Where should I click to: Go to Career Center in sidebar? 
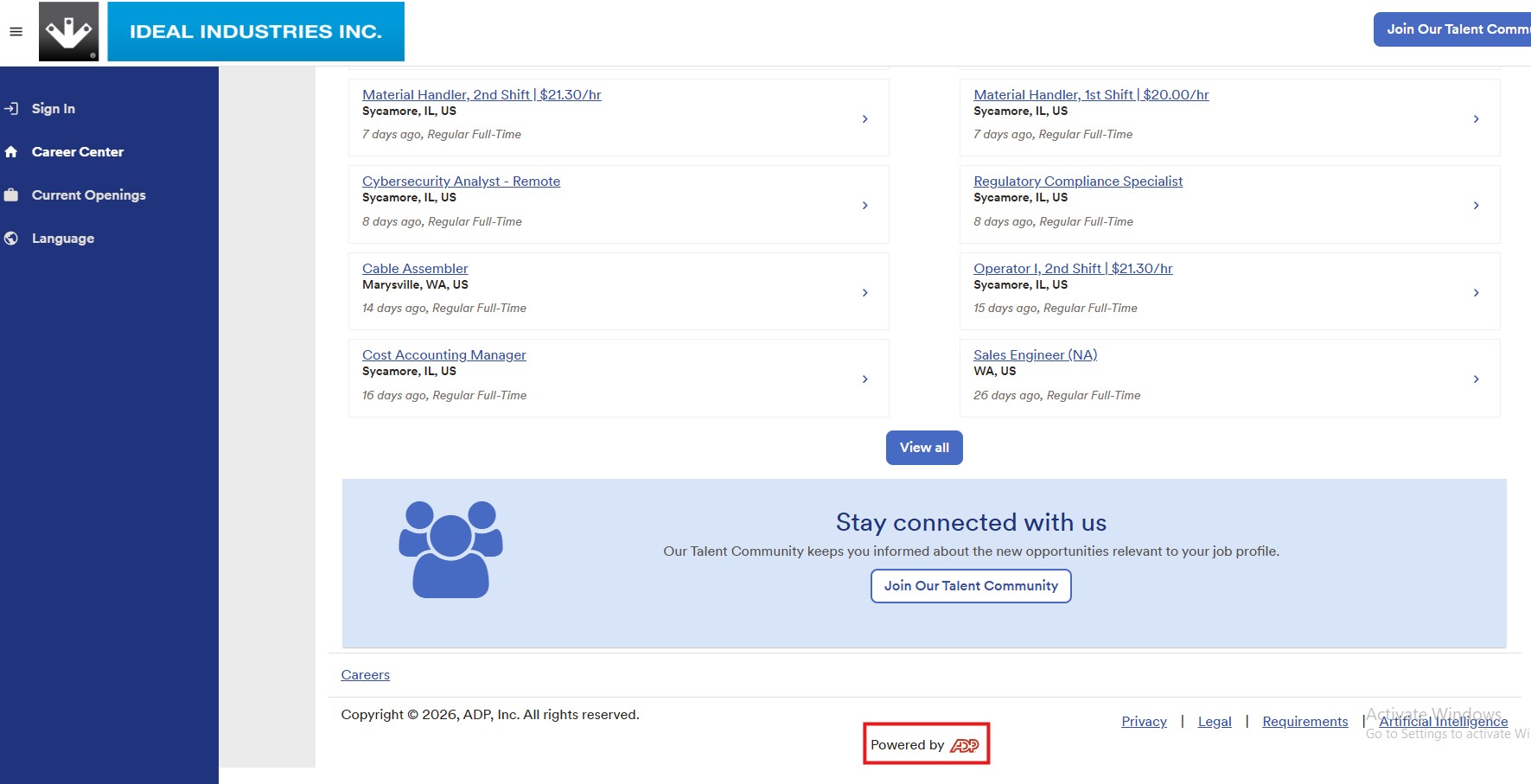click(x=78, y=151)
